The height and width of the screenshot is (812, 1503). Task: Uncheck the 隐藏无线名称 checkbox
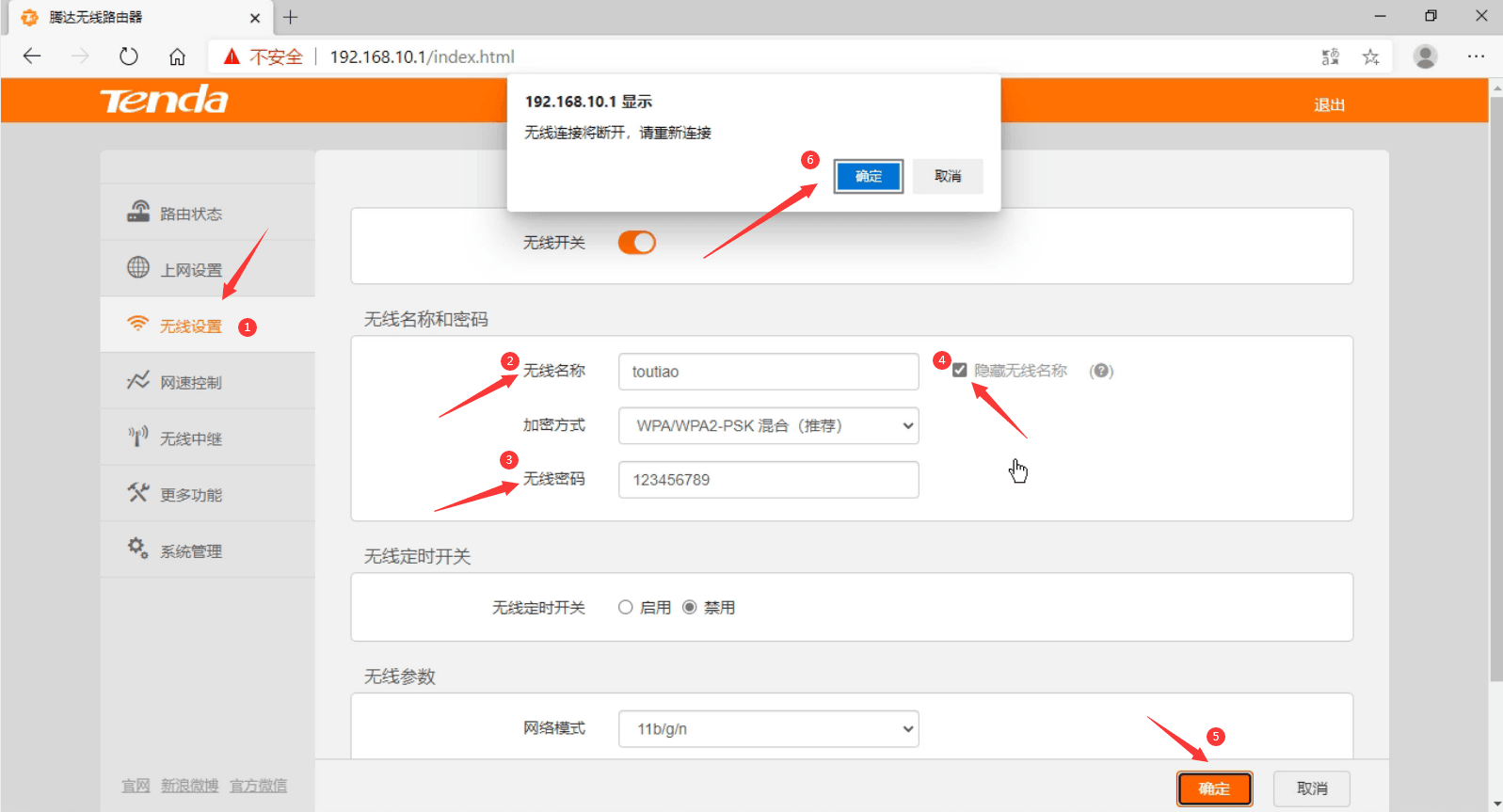[x=960, y=370]
